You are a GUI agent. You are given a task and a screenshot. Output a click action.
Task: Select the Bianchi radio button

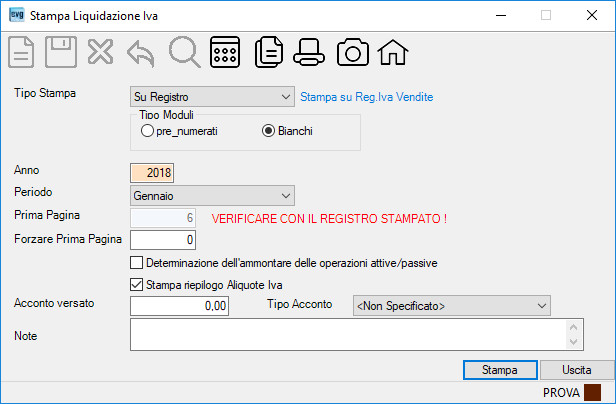268,131
